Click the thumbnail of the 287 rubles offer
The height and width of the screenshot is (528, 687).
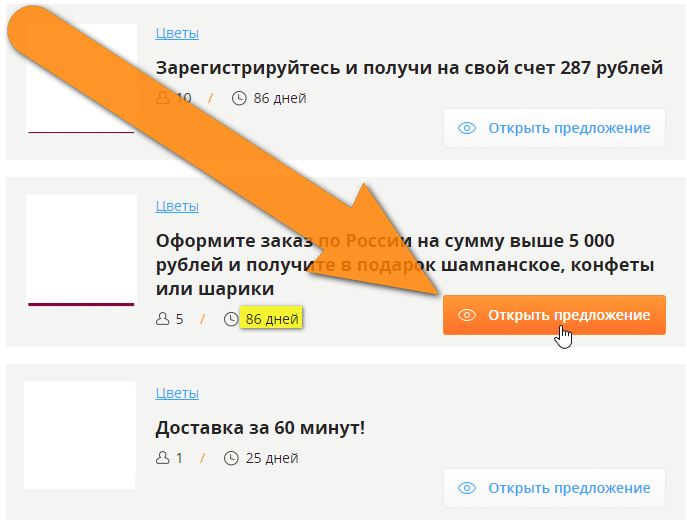[x=81, y=78]
